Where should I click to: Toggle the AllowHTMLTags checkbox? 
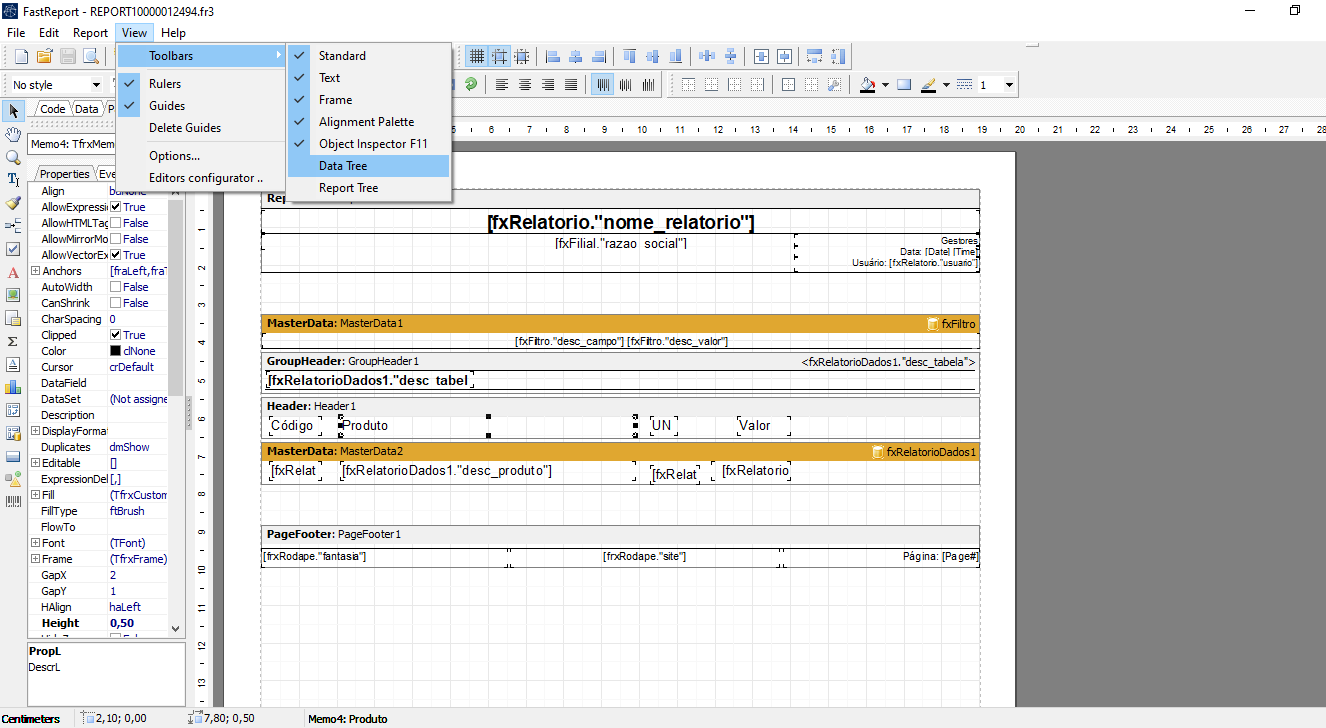[x=115, y=223]
